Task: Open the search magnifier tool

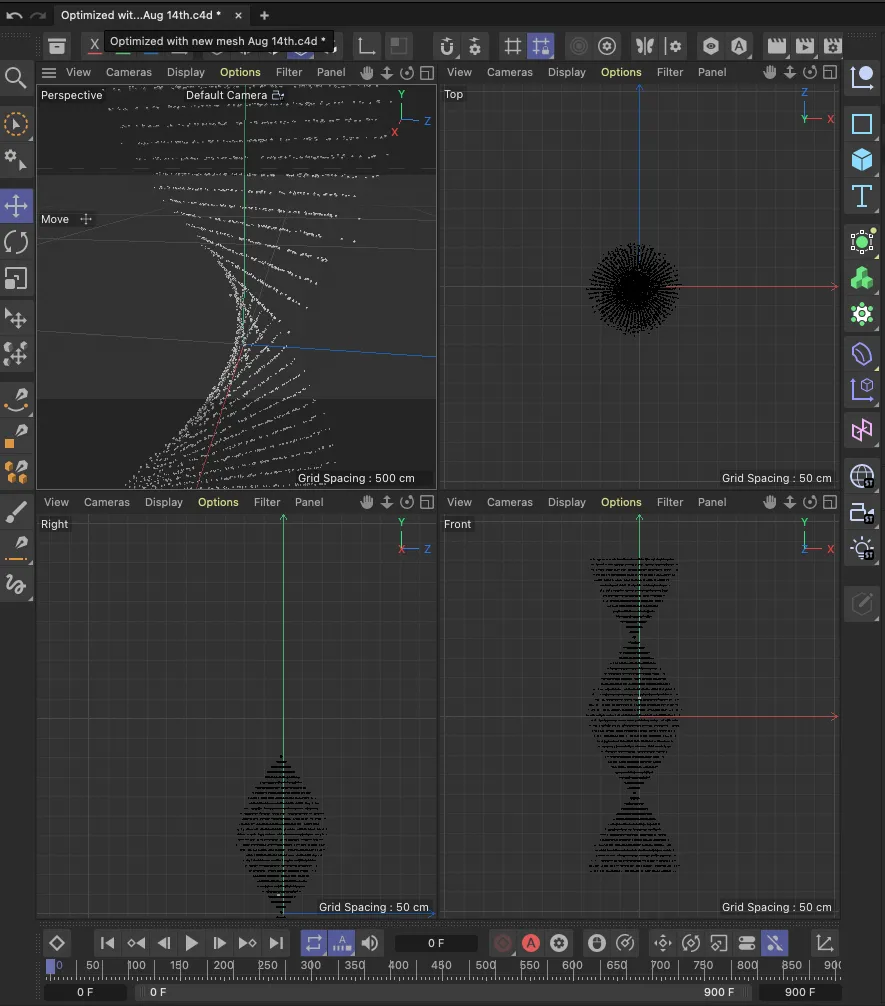Action: (16, 78)
